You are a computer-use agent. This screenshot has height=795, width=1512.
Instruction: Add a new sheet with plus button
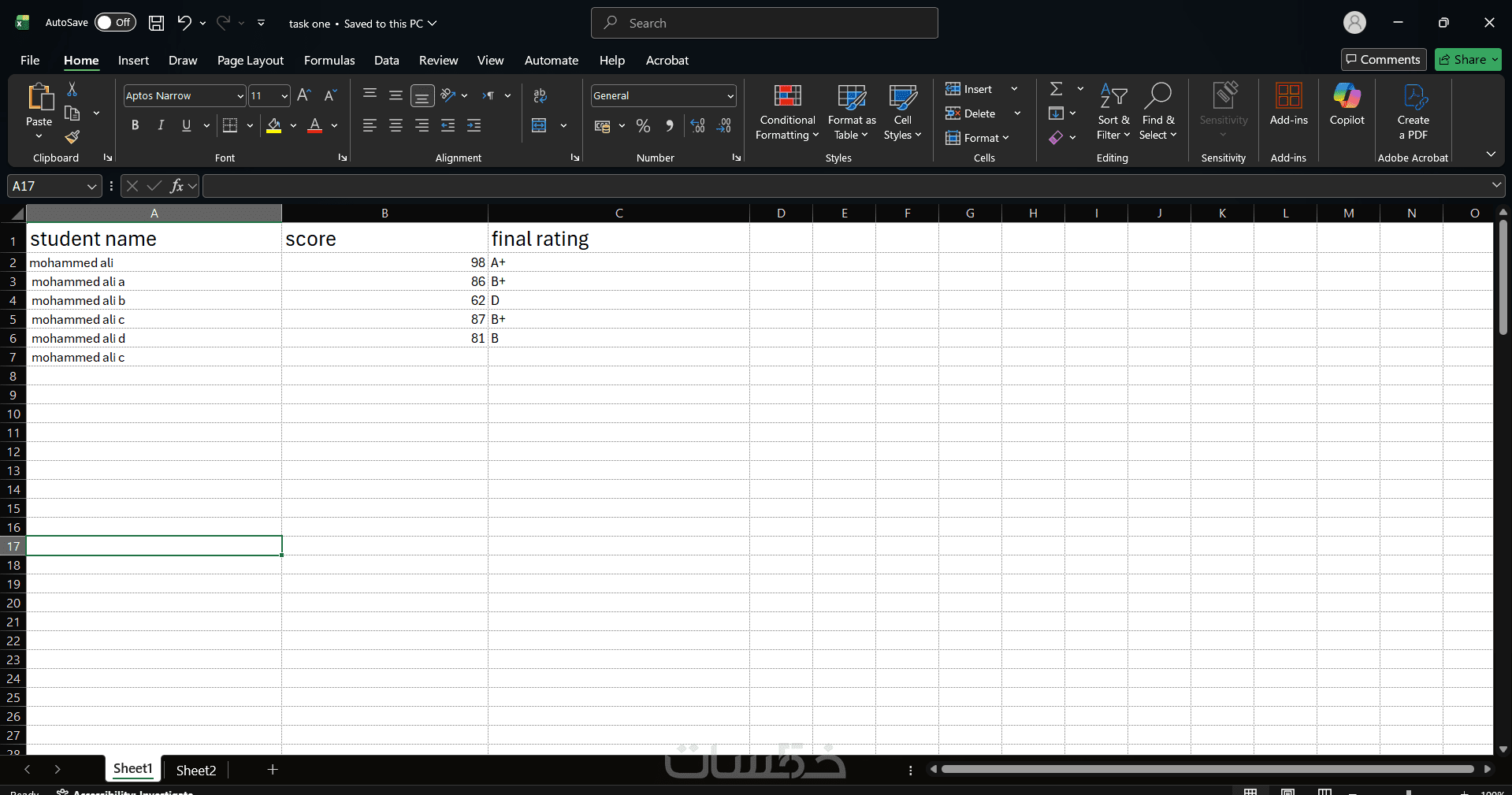pyautogui.click(x=273, y=770)
